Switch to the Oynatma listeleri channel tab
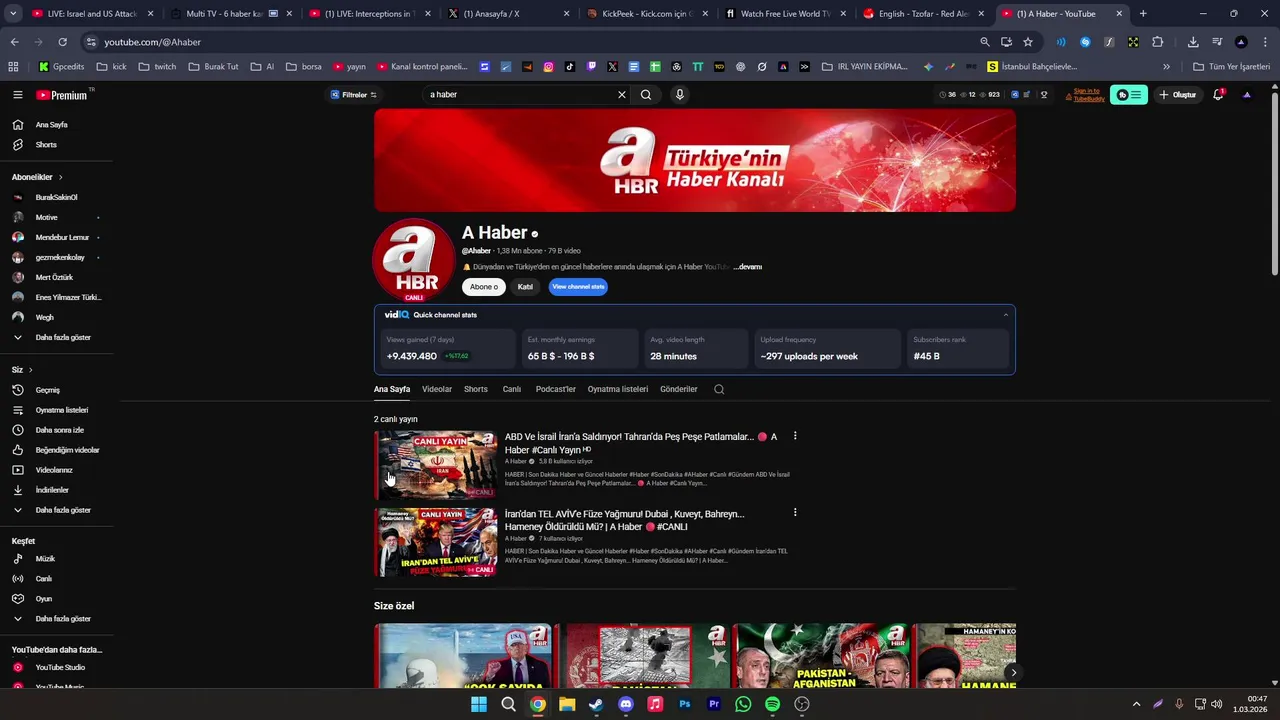This screenshot has height=720, width=1280. tap(618, 389)
